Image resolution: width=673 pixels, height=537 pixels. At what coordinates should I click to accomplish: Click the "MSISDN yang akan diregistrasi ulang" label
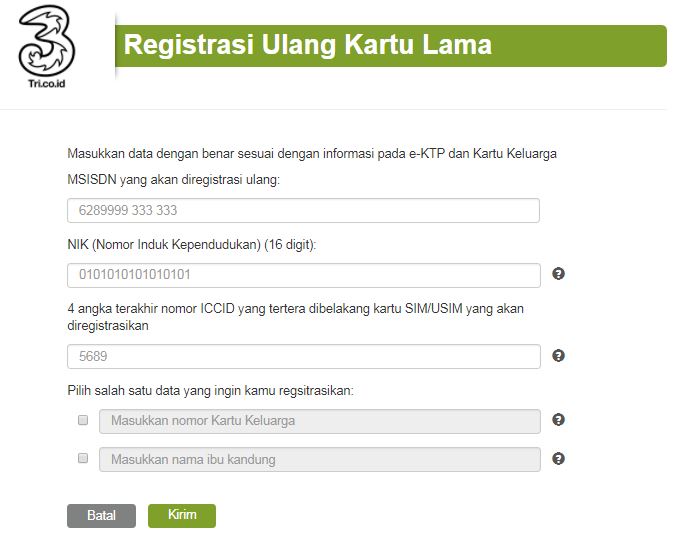click(x=173, y=180)
